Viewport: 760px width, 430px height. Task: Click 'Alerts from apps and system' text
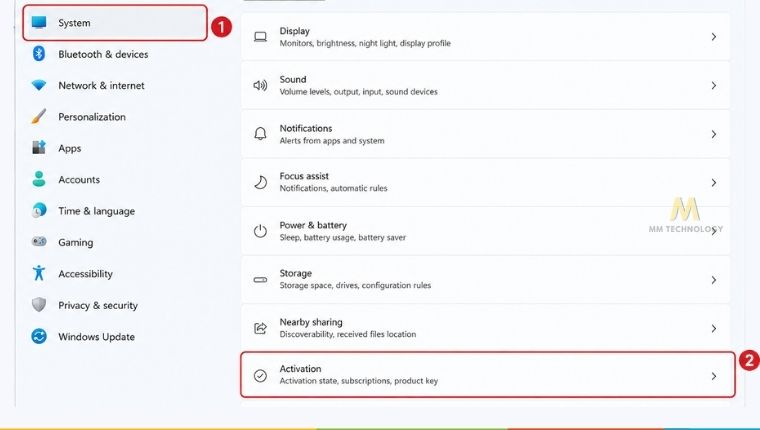tap(332, 141)
